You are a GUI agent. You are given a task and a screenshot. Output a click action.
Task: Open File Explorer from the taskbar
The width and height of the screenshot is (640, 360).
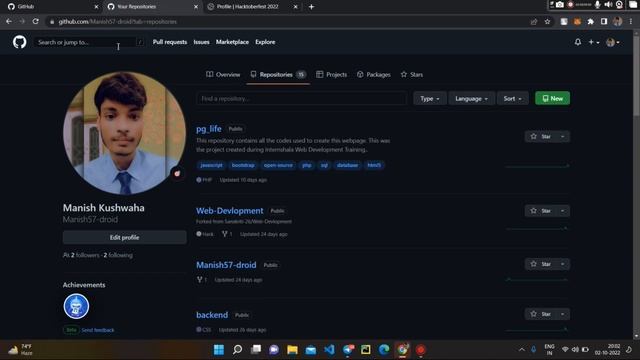pos(292,350)
